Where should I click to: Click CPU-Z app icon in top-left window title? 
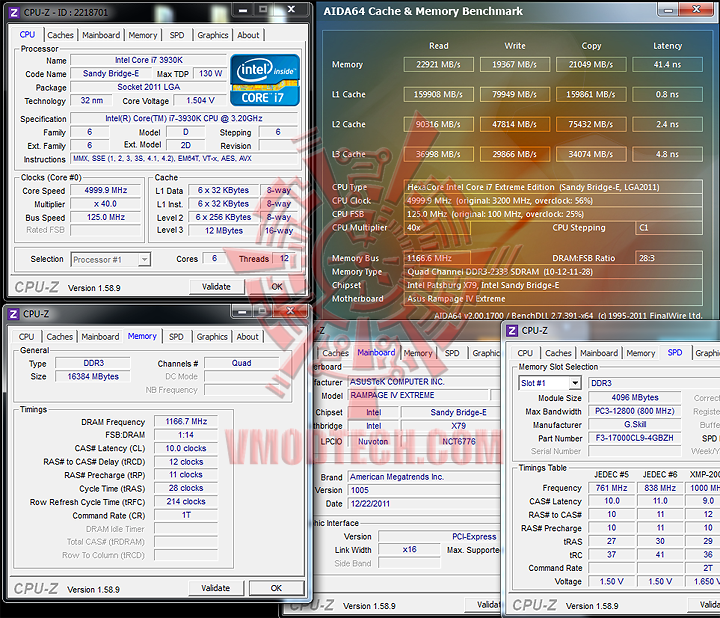click(14, 12)
